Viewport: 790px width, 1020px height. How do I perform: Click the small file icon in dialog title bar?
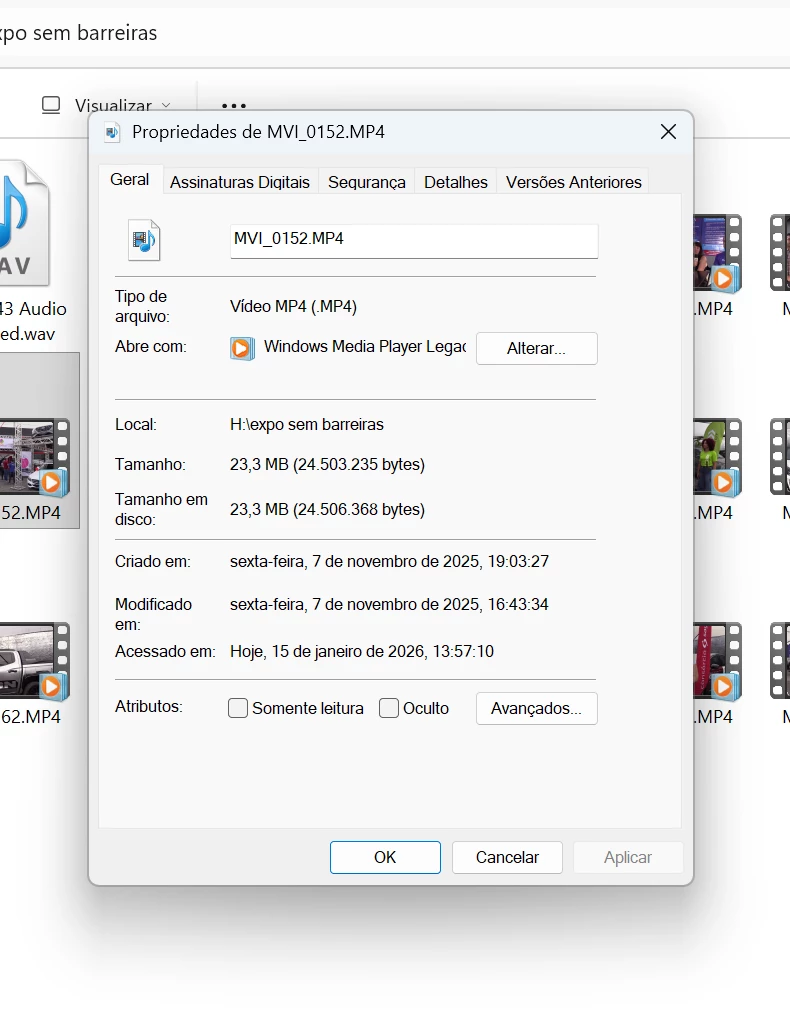(113, 133)
